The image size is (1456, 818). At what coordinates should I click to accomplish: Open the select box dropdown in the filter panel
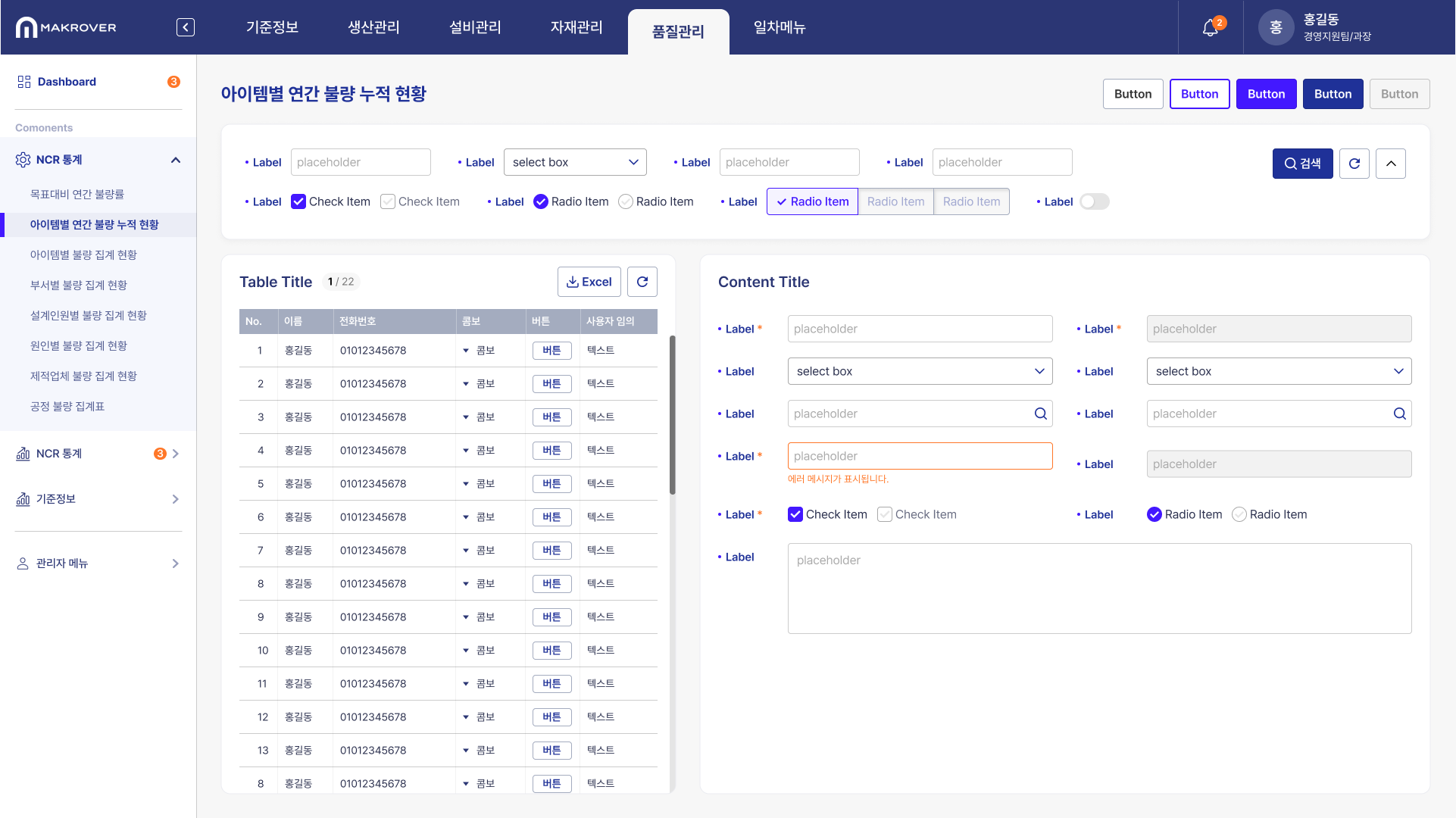pyautogui.click(x=575, y=162)
